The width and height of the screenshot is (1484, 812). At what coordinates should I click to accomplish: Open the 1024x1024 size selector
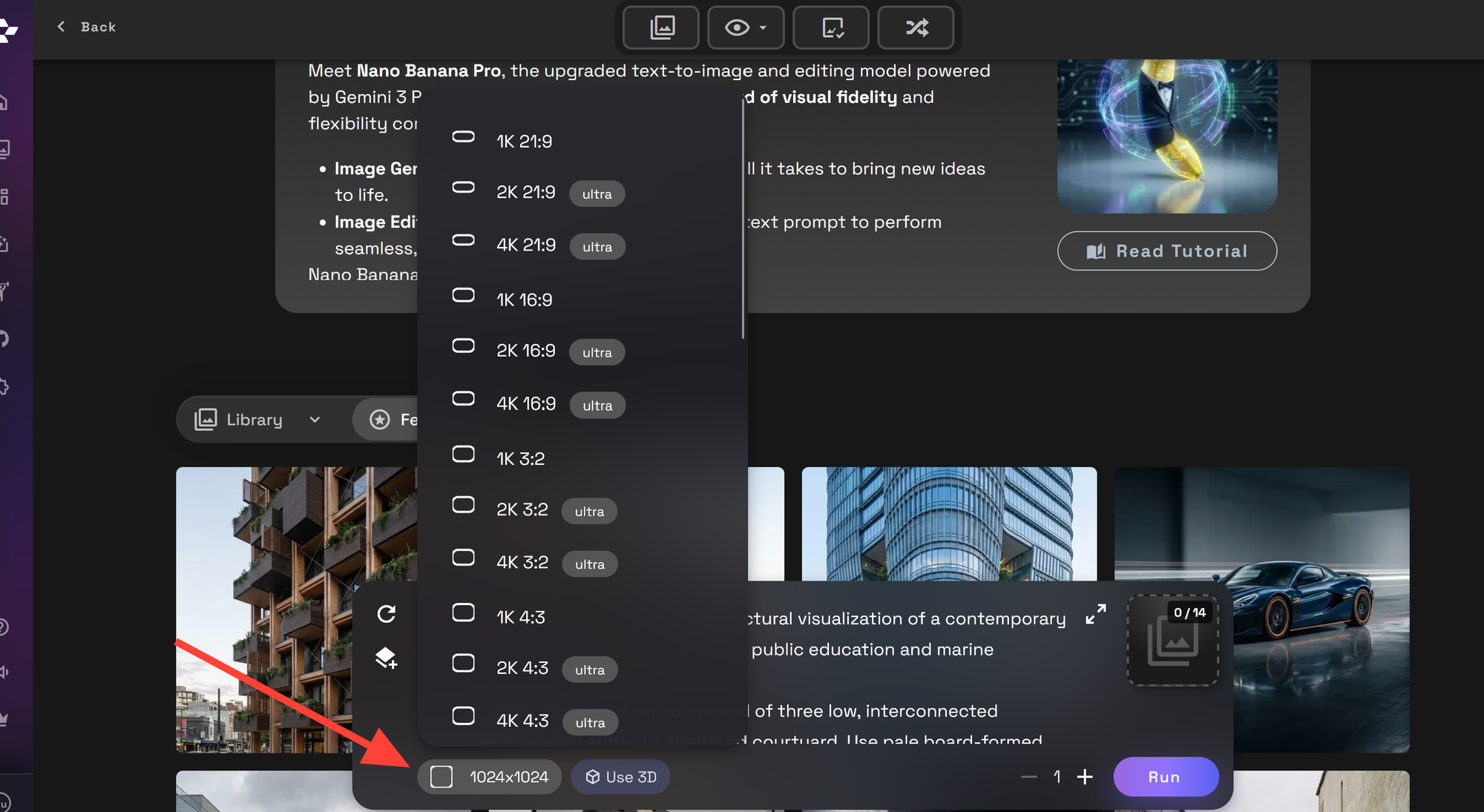(489, 777)
